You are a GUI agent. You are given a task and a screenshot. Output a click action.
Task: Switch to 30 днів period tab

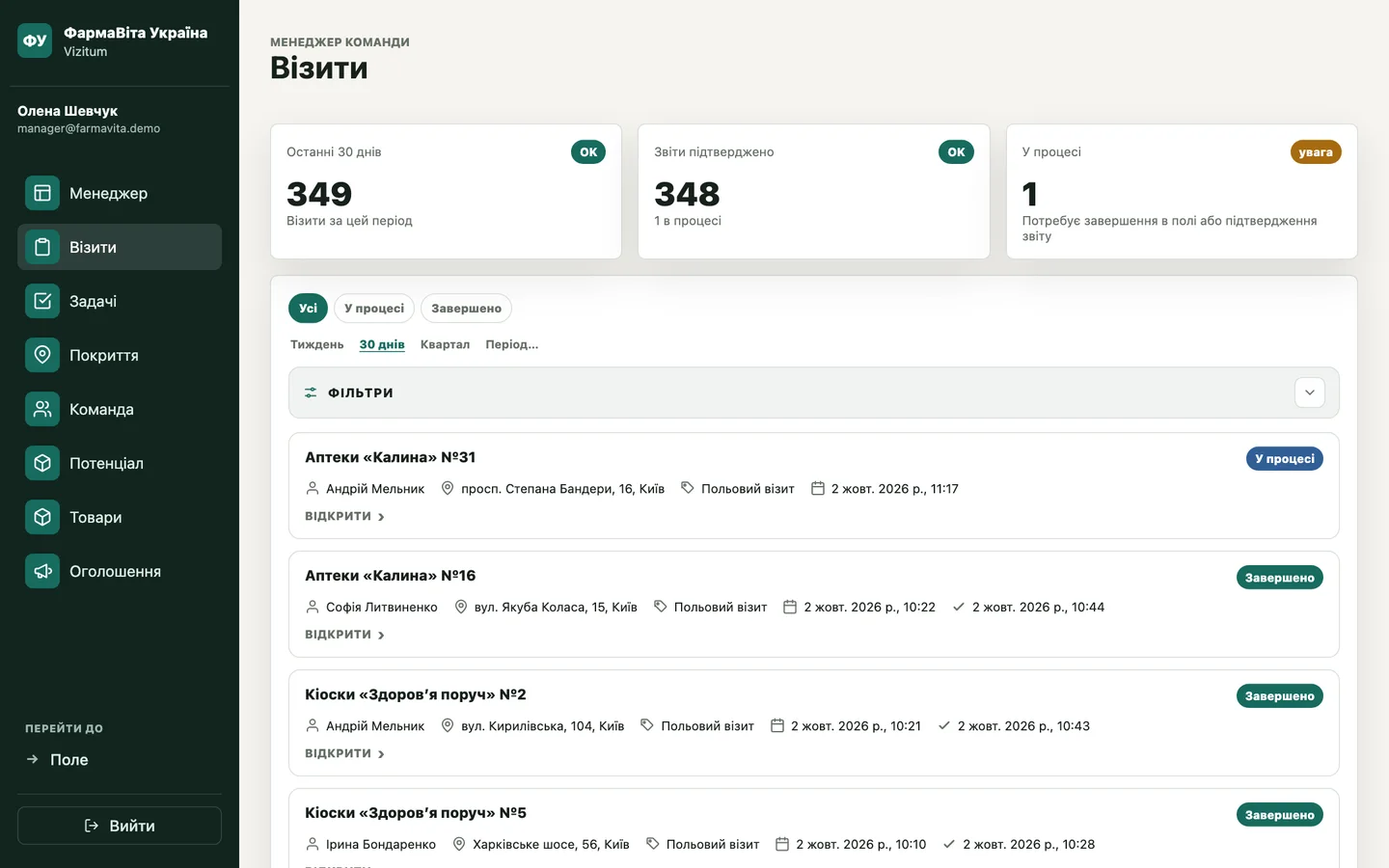[382, 344]
